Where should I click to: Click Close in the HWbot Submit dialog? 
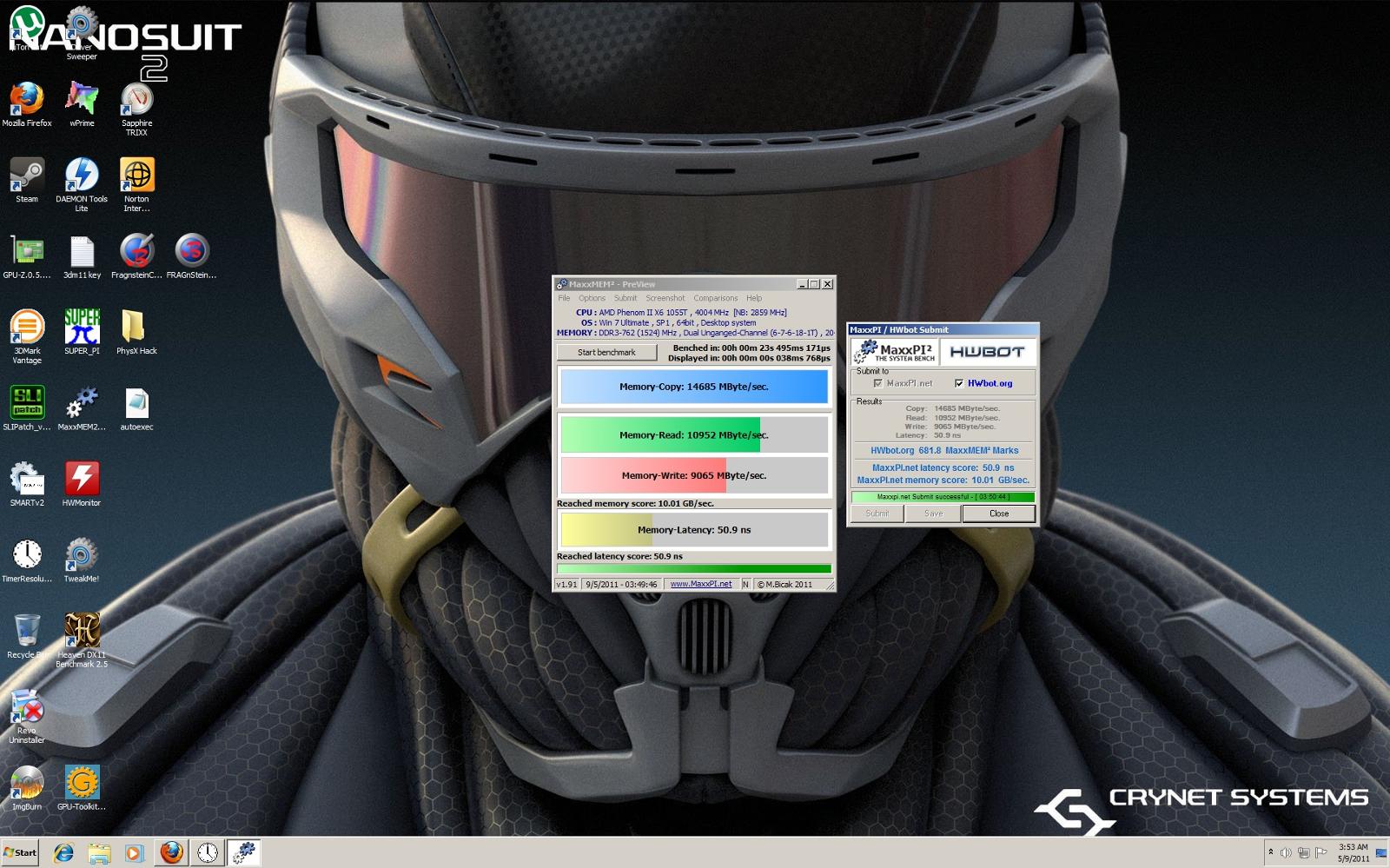(x=999, y=514)
